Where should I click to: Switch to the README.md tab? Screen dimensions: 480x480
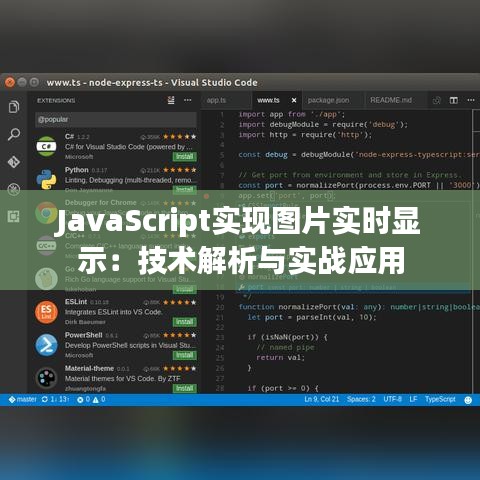click(x=391, y=100)
